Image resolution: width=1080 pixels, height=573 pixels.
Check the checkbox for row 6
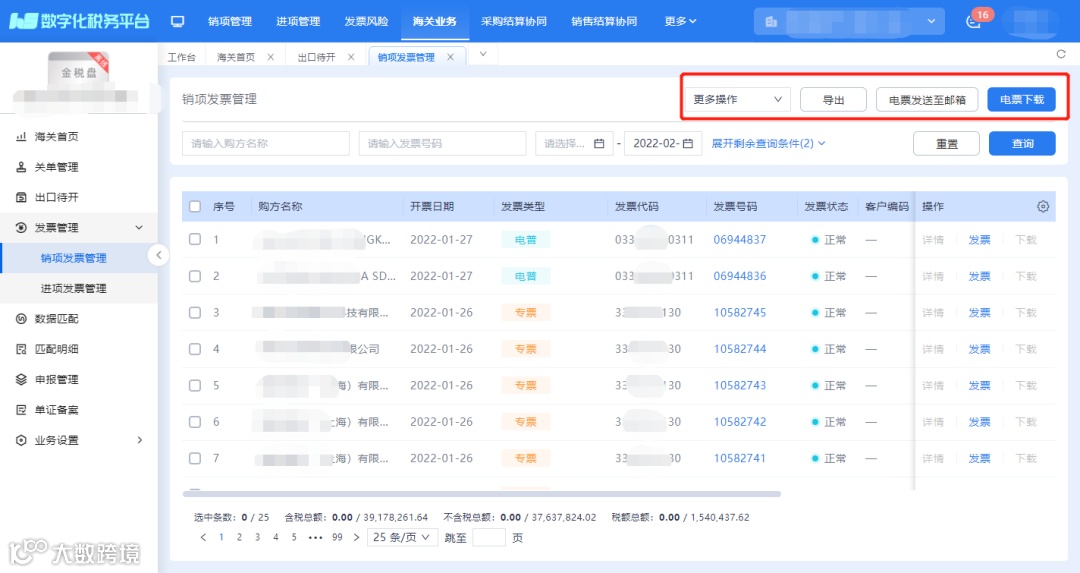tap(195, 421)
